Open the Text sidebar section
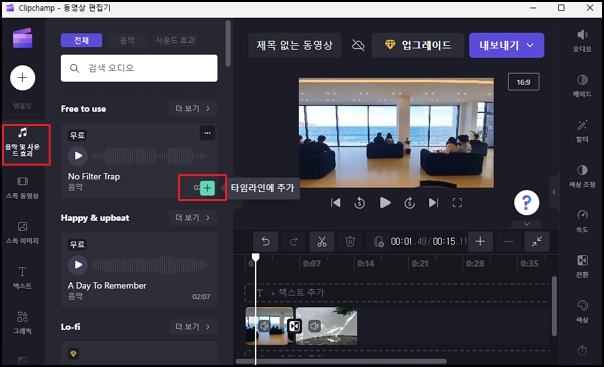 (x=22, y=278)
